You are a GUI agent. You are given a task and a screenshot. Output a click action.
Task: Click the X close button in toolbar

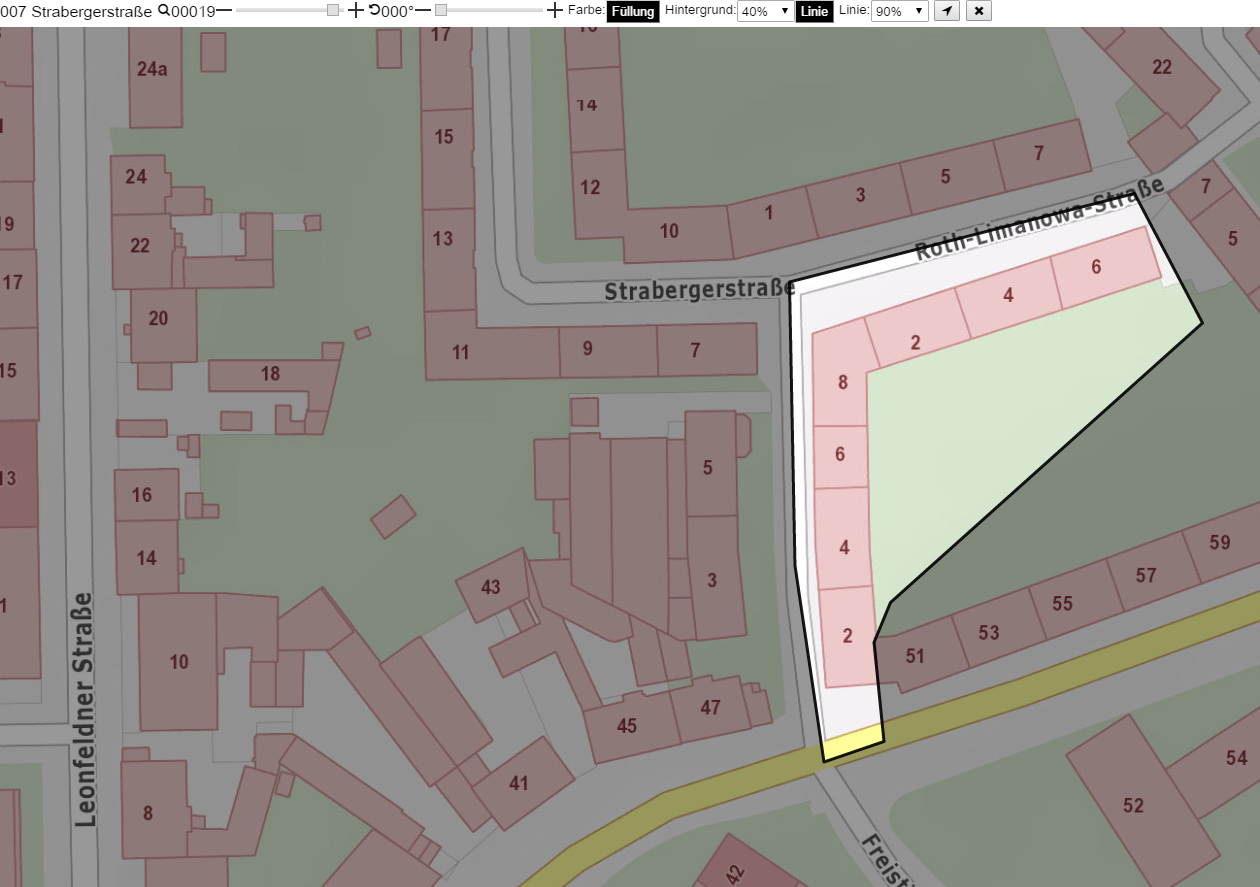(979, 11)
